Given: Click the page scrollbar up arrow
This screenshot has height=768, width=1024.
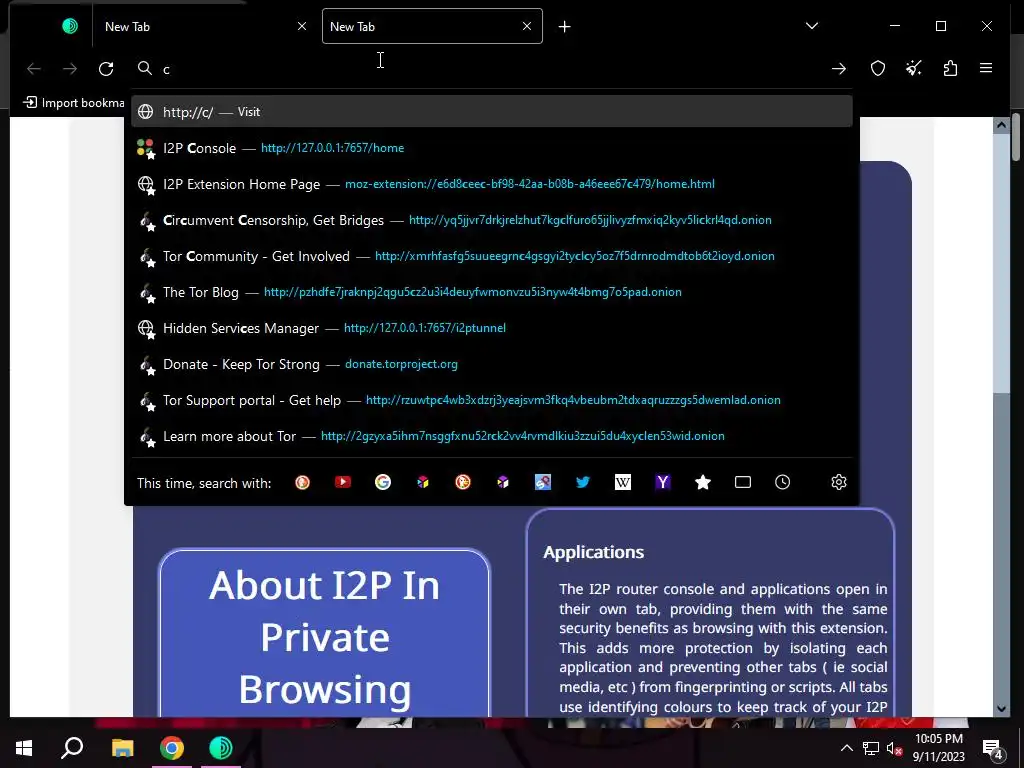Looking at the screenshot, I should 1001,125.
